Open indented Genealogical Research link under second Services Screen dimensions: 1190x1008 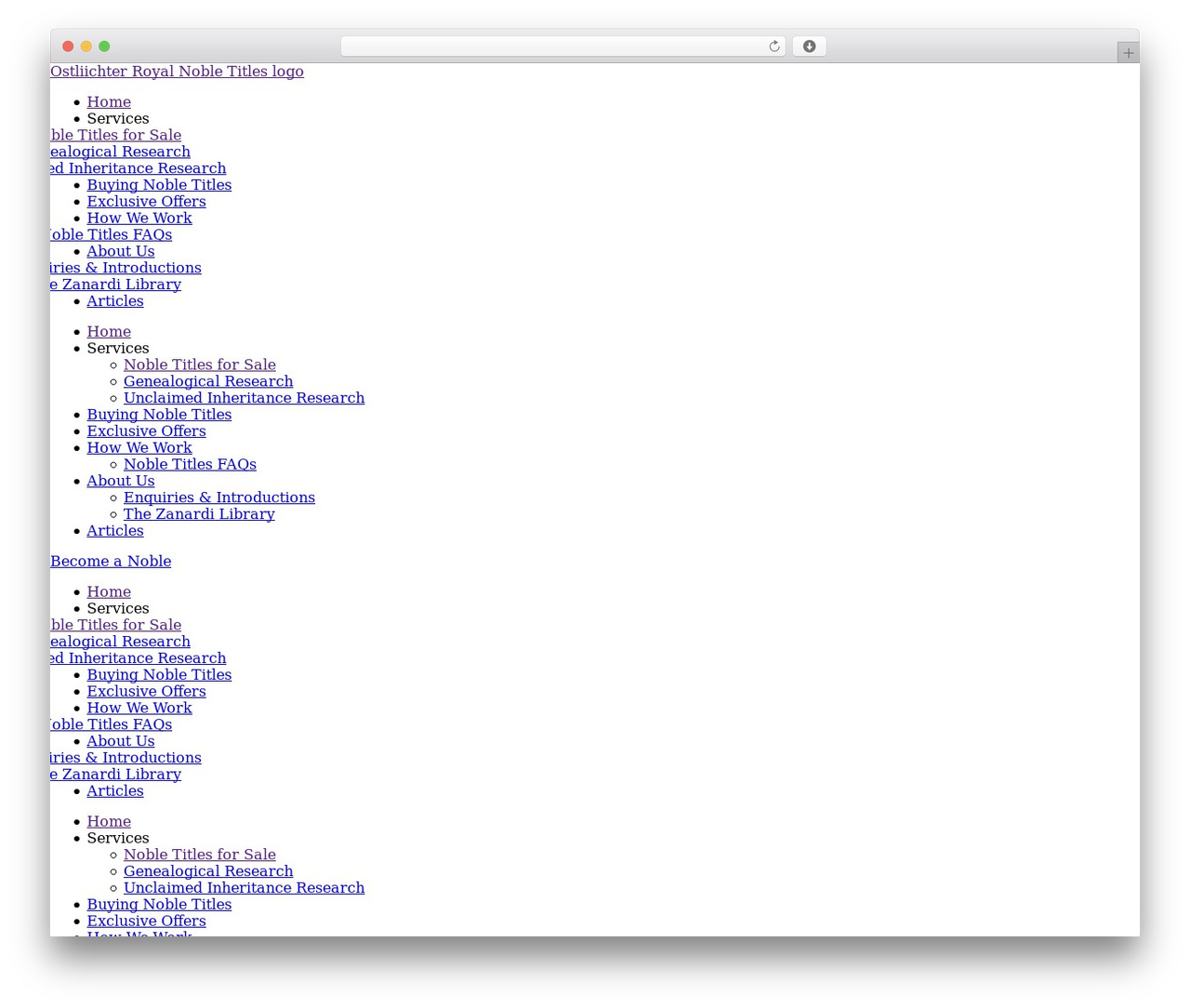(208, 382)
